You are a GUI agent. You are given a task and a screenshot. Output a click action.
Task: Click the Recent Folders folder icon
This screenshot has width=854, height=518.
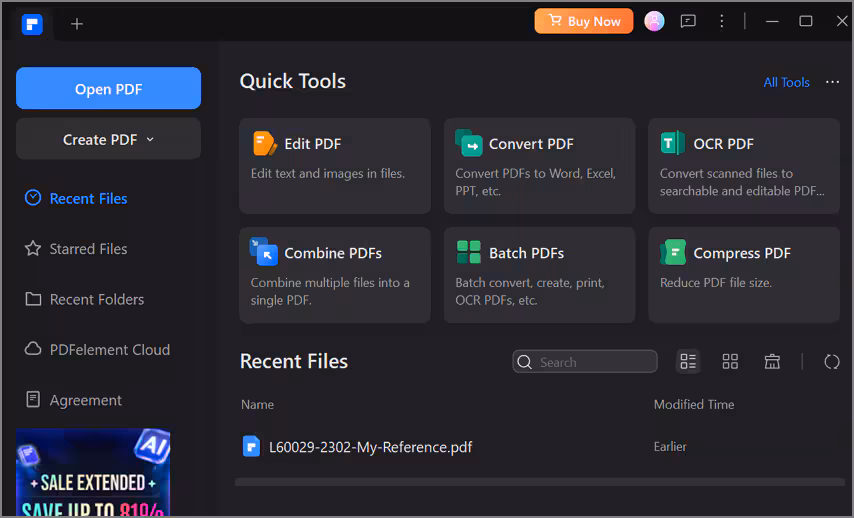pos(33,299)
